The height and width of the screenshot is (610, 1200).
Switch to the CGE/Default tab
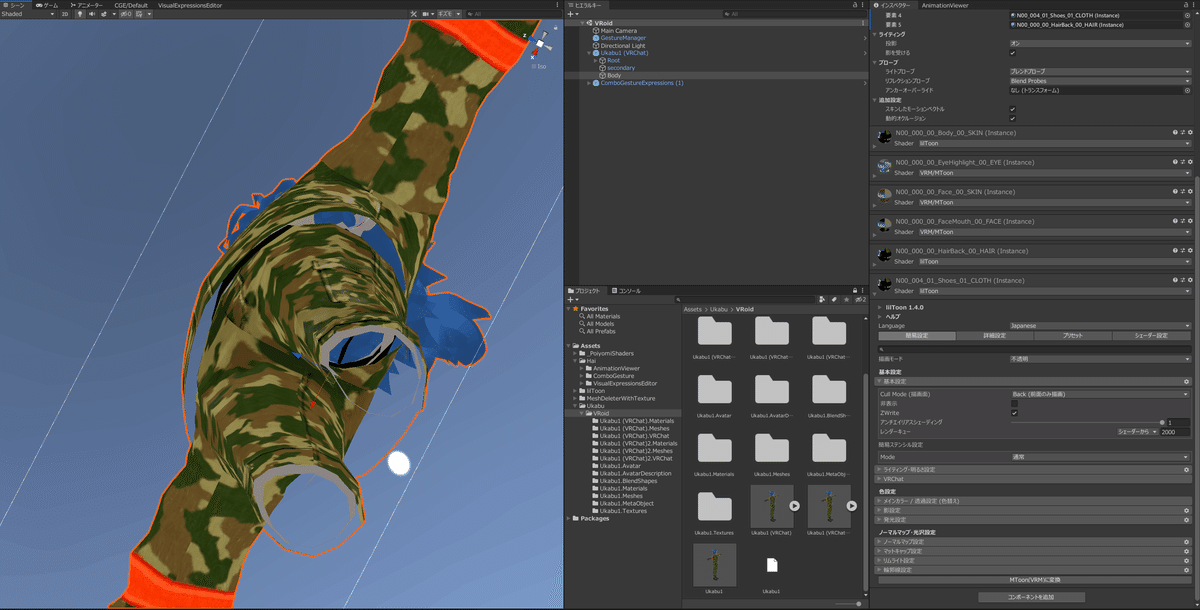click(131, 5)
